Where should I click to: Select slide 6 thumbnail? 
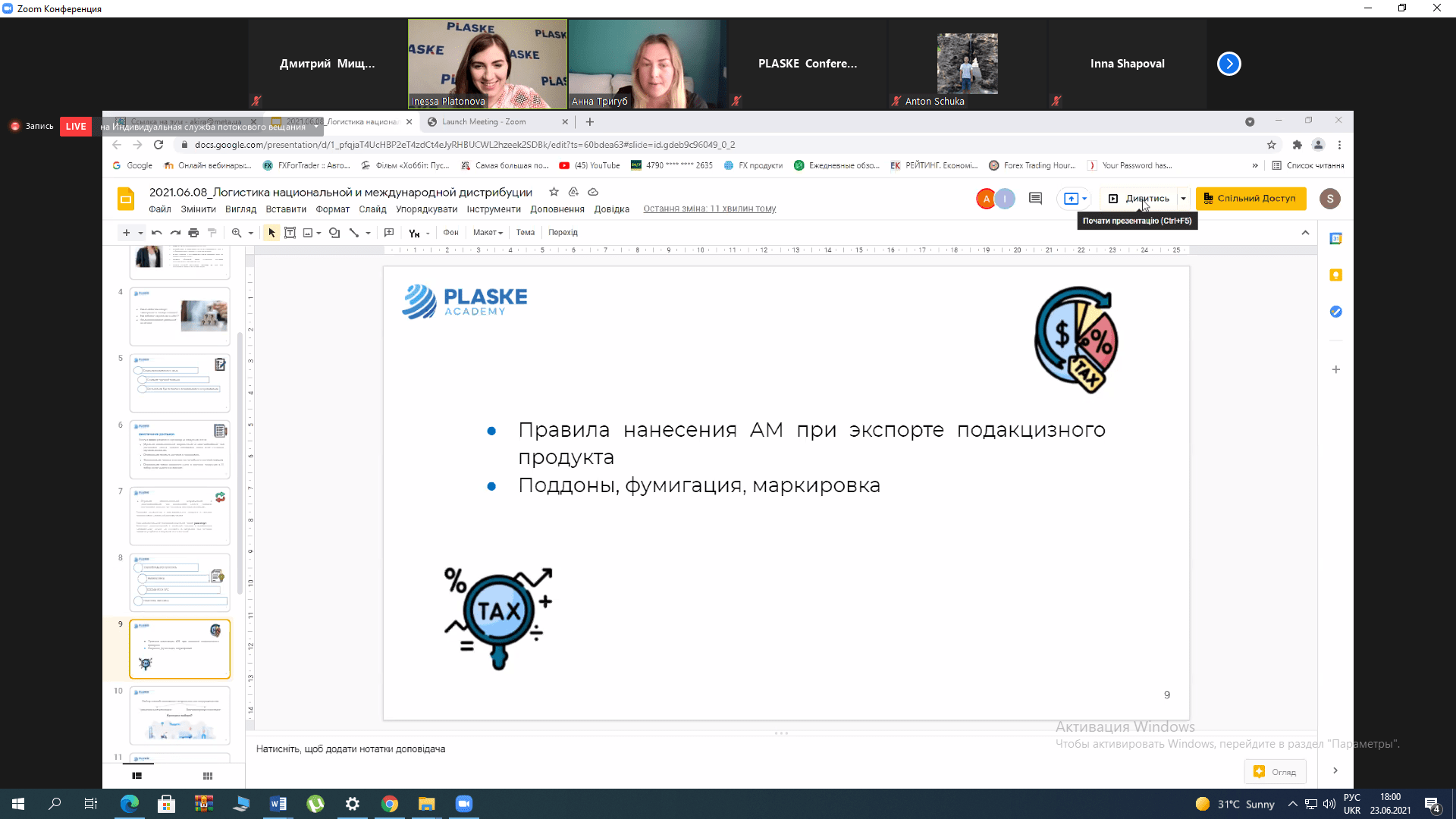coord(180,450)
